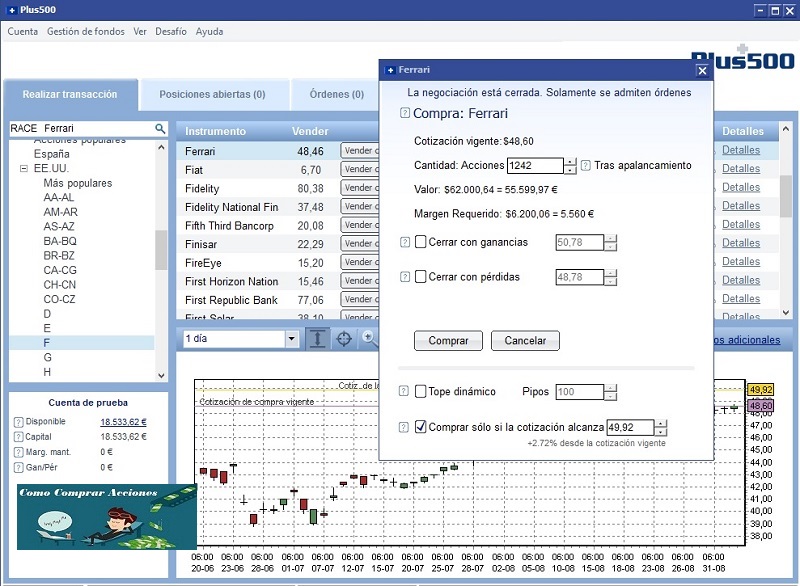Click the search magnifier icon in instrument search

160,129
